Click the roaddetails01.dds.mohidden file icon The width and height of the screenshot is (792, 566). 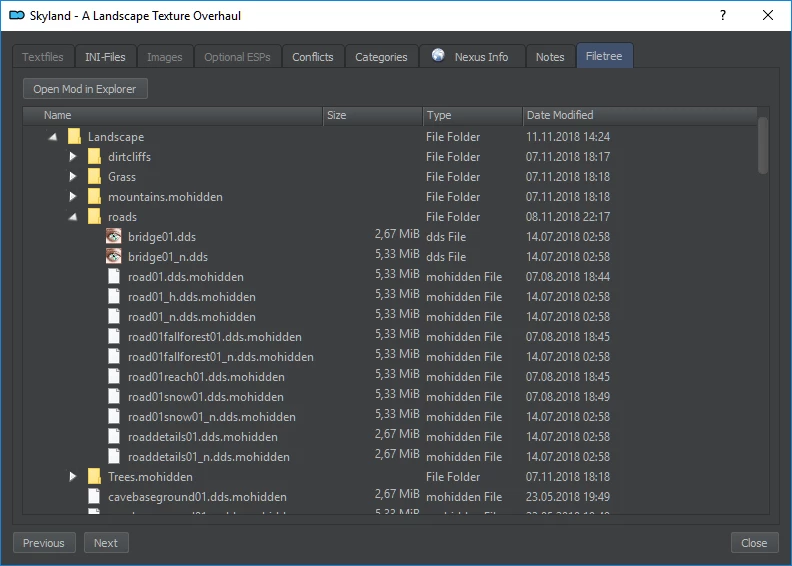(x=114, y=436)
